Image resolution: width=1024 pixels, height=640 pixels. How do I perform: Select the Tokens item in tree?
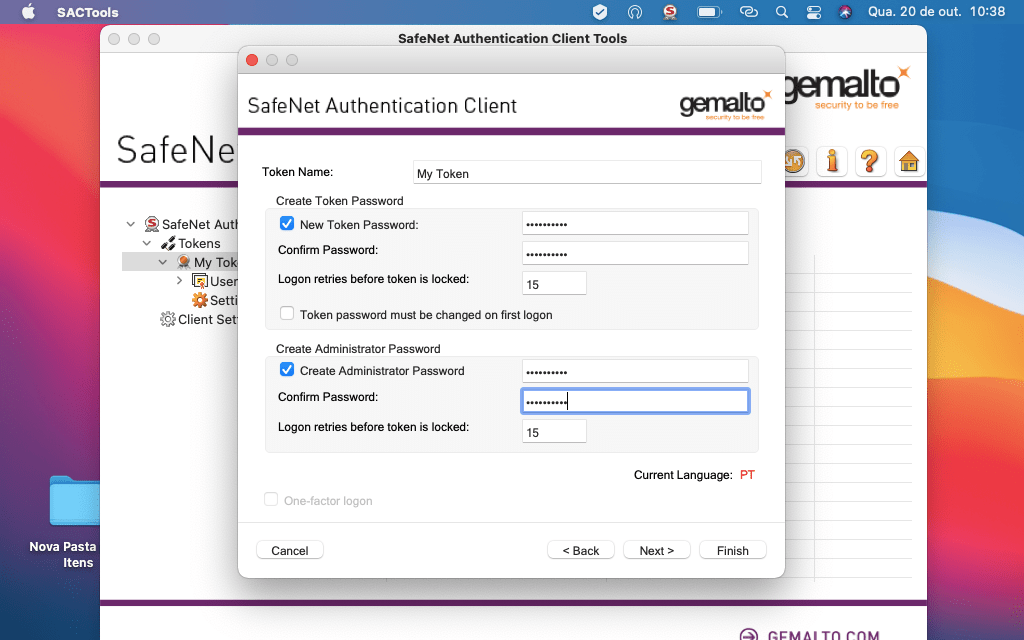(199, 244)
